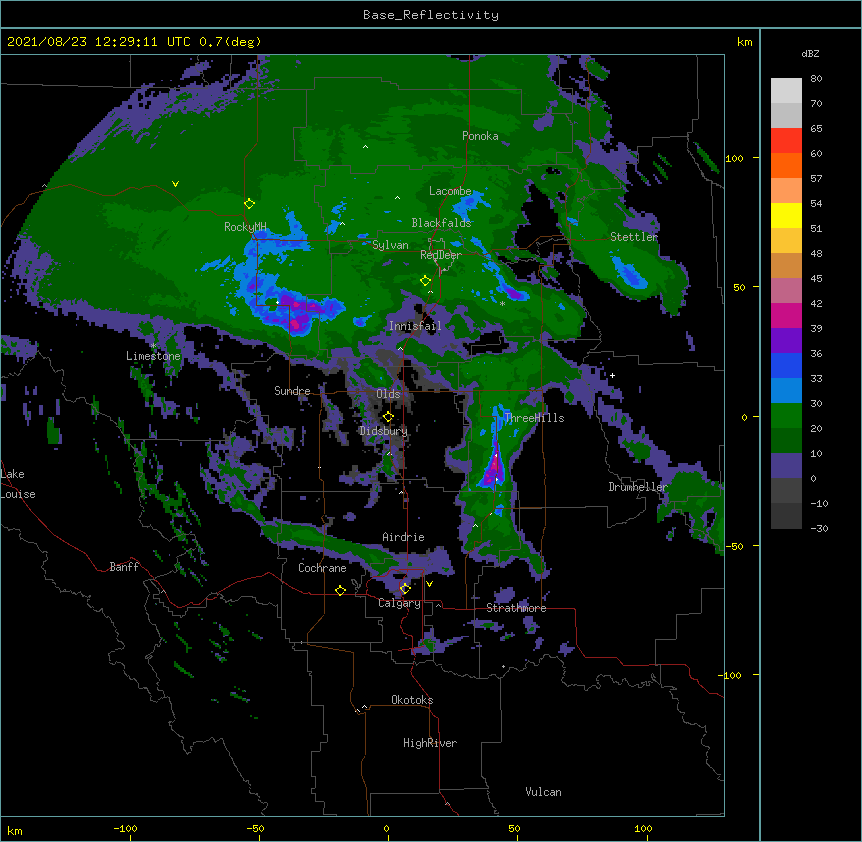The width and height of the screenshot is (862, 842).
Task: Click the Sylvan label
Action: click(390, 245)
